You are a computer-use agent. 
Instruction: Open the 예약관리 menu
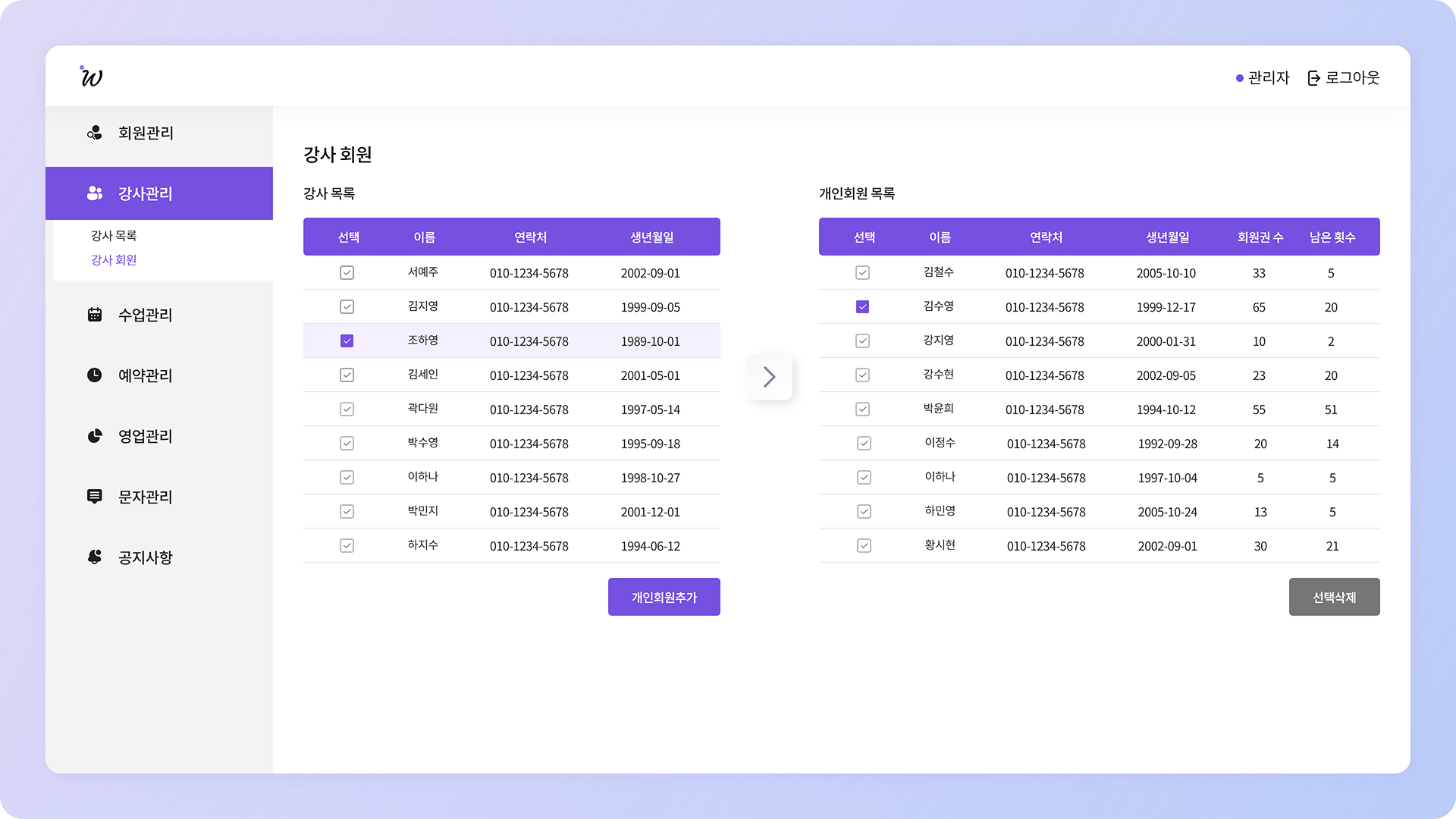[159, 375]
